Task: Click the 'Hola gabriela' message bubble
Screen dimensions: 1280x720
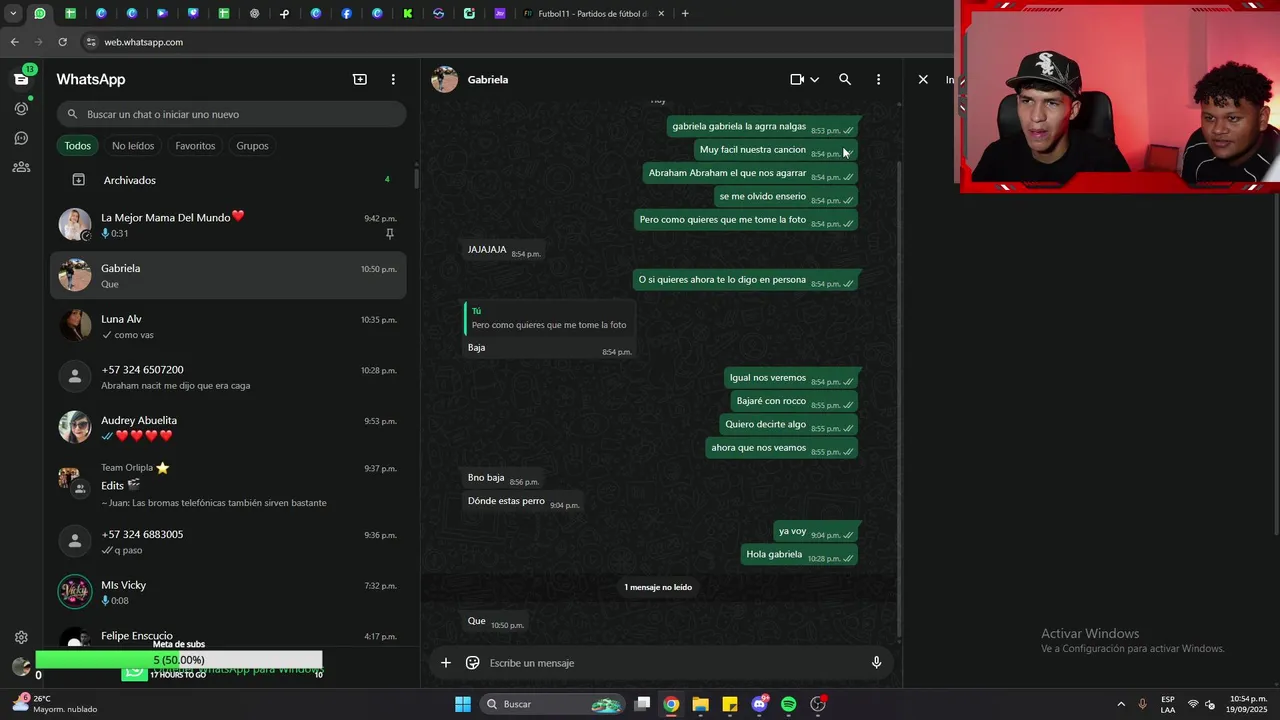Action: click(799, 555)
